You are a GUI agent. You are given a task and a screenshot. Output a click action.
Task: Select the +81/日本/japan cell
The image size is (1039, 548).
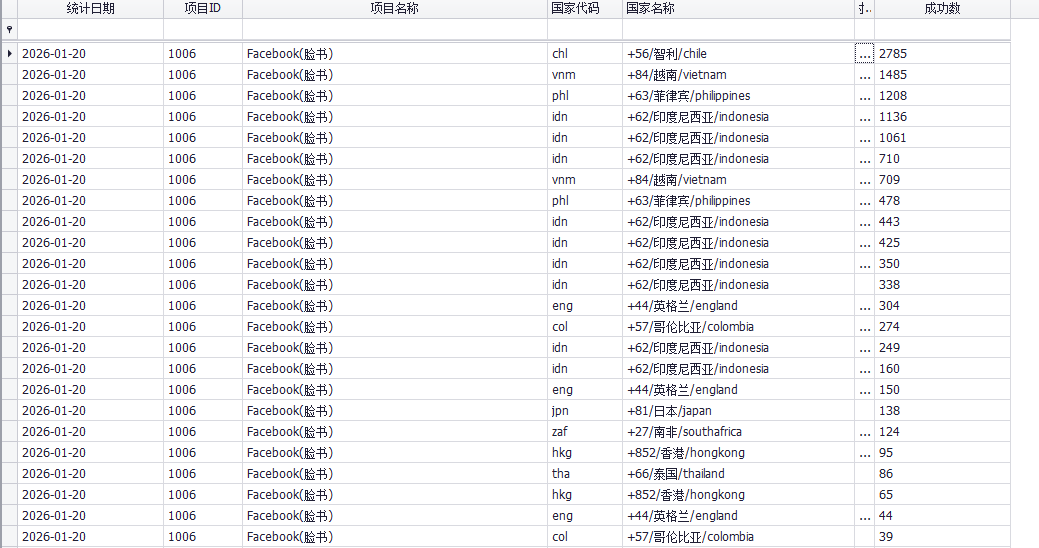click(x=738, y=411)
